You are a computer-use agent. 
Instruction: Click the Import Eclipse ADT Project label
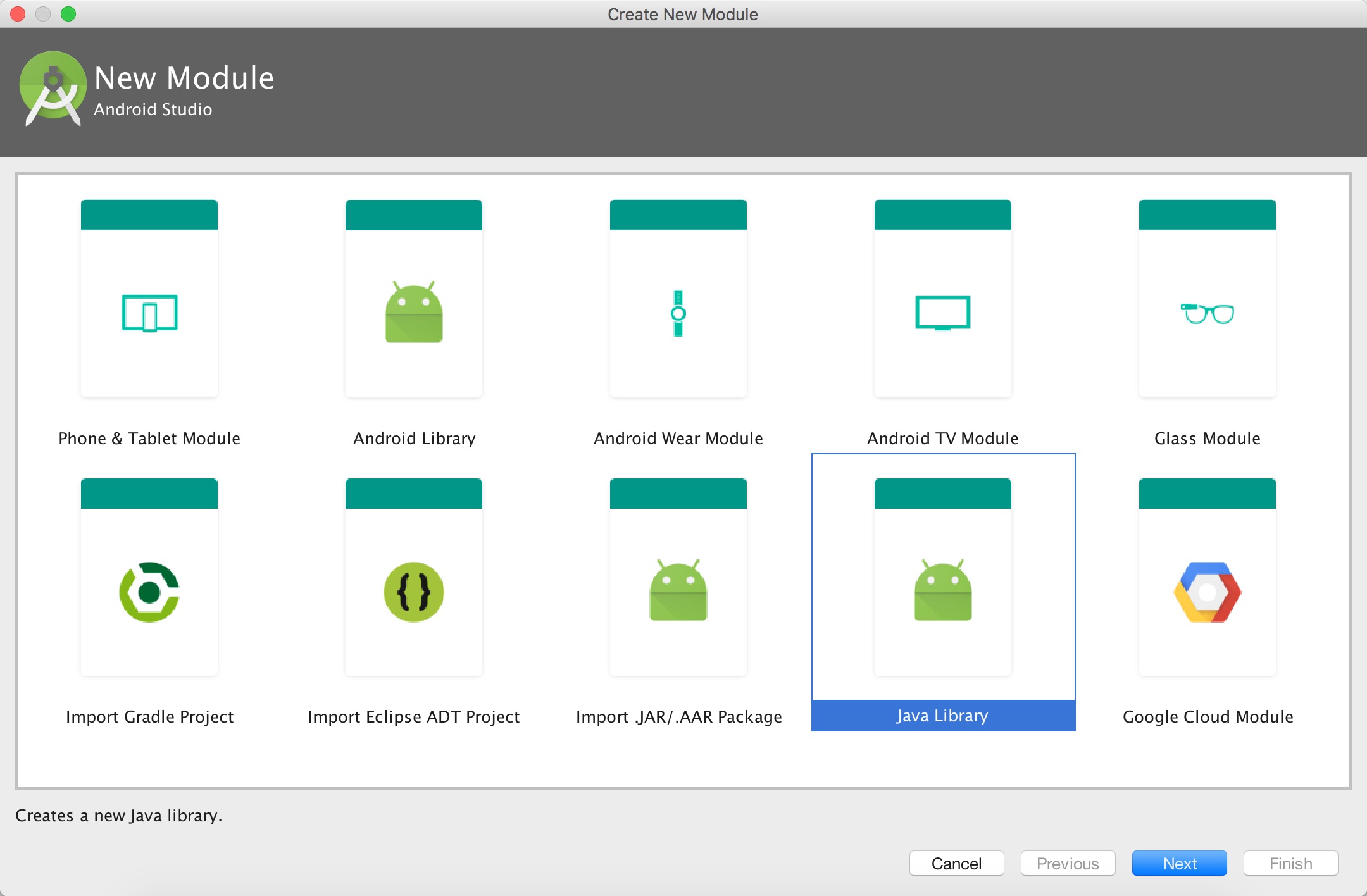tap(414, 717)
